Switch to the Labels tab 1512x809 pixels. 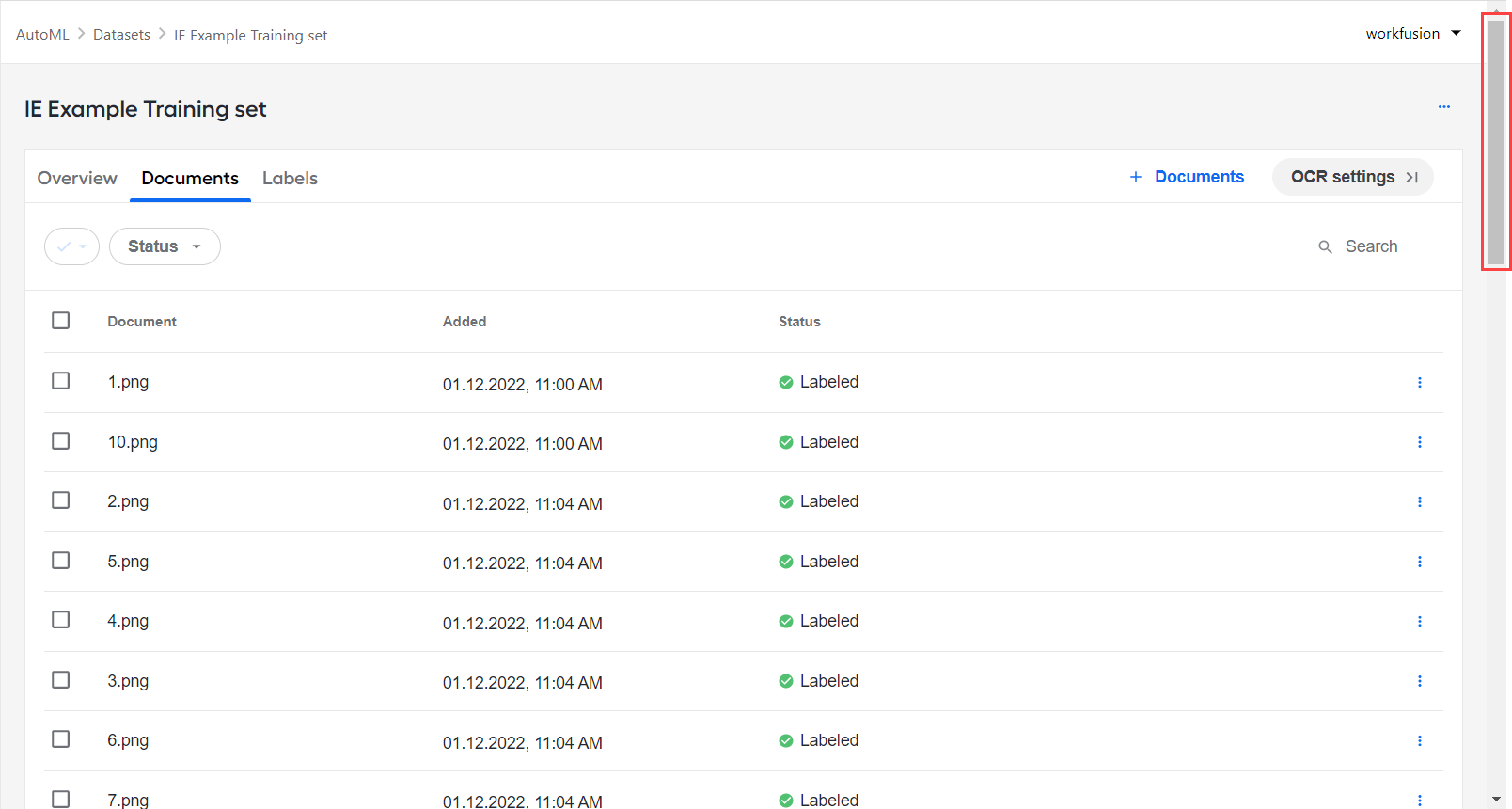pyautogui.click(x=290, y=179)
